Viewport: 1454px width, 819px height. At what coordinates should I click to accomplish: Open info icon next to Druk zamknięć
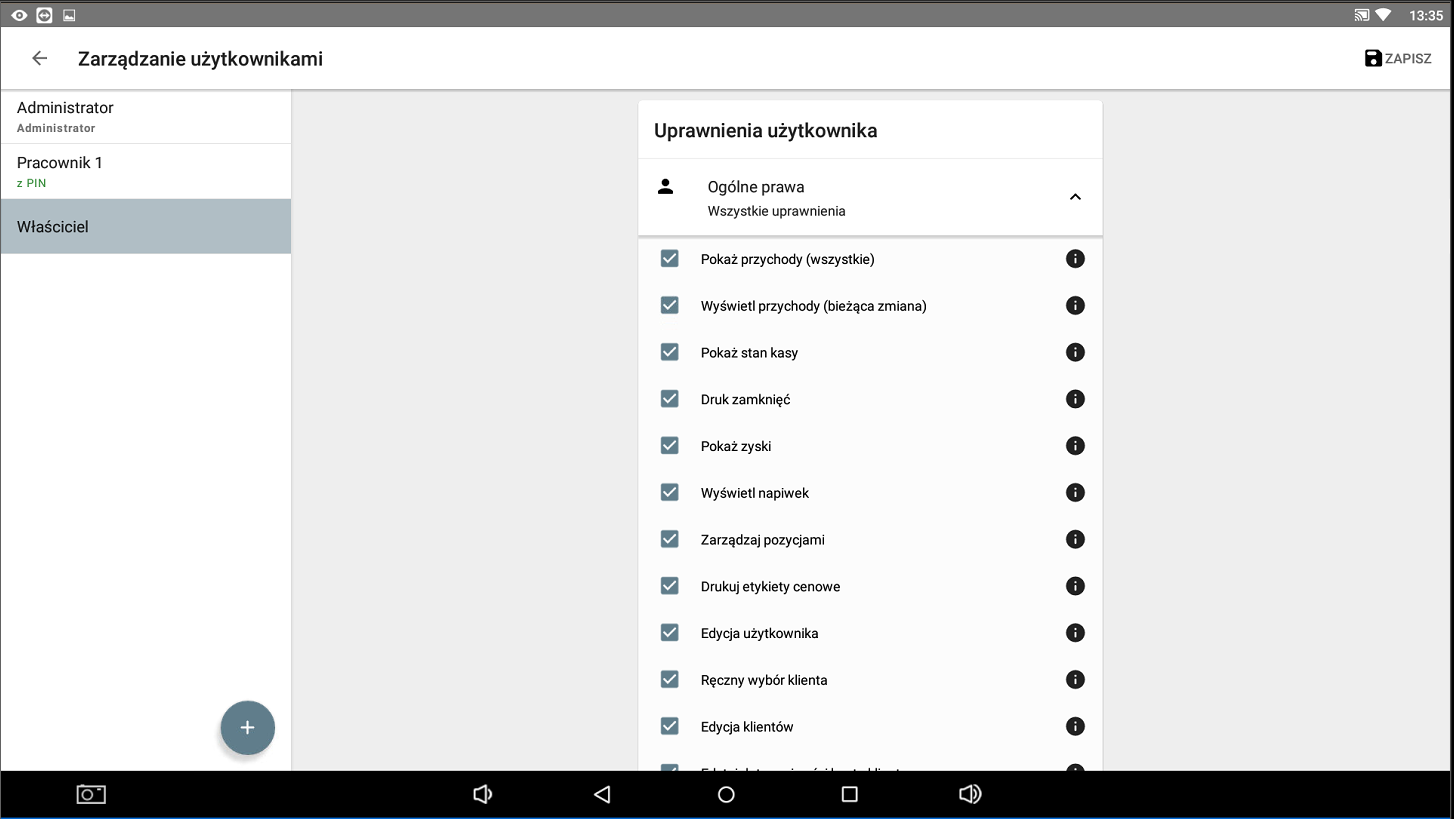click(x=1075, y=399)
